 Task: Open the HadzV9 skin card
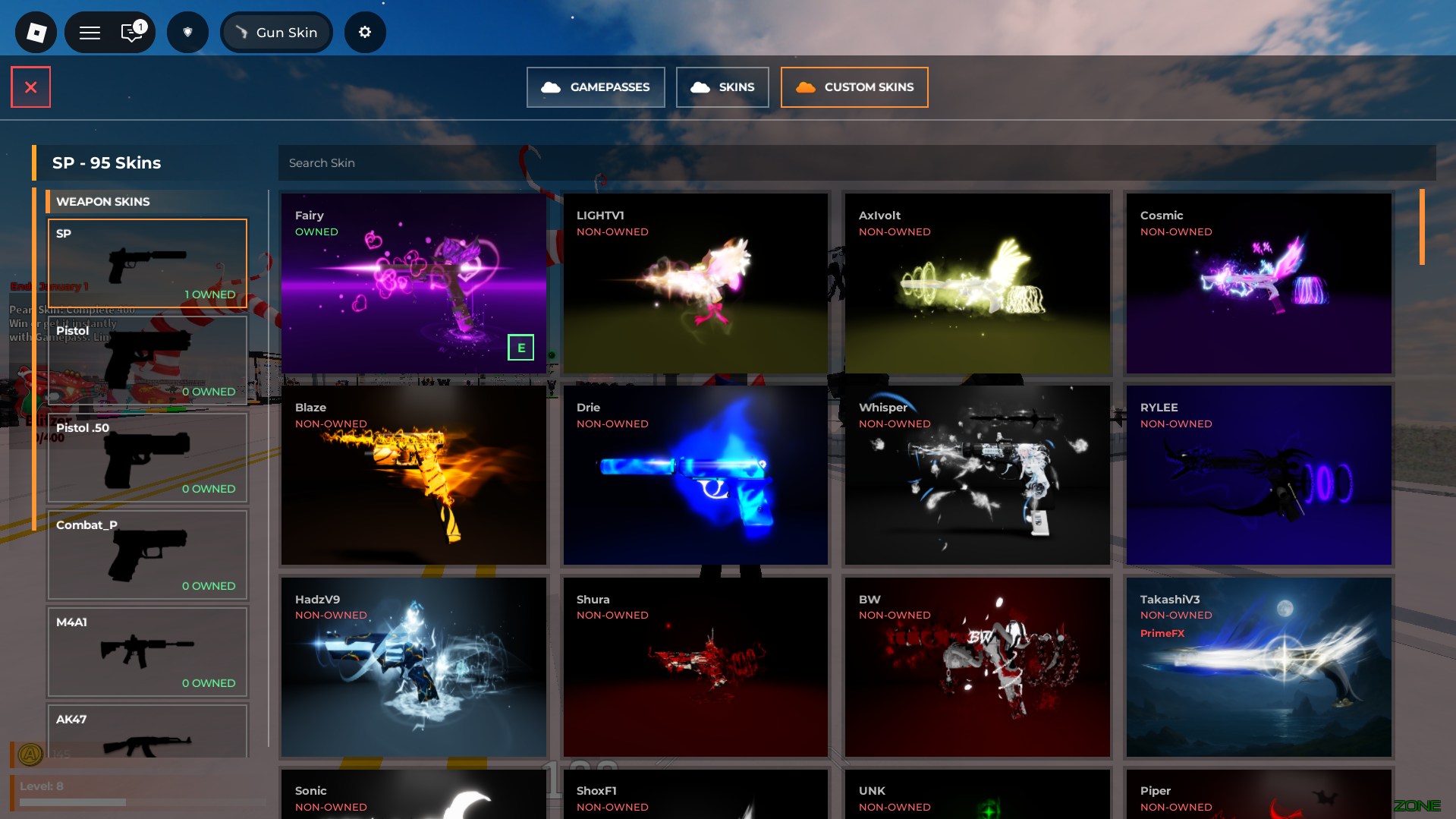click(414, 667)
